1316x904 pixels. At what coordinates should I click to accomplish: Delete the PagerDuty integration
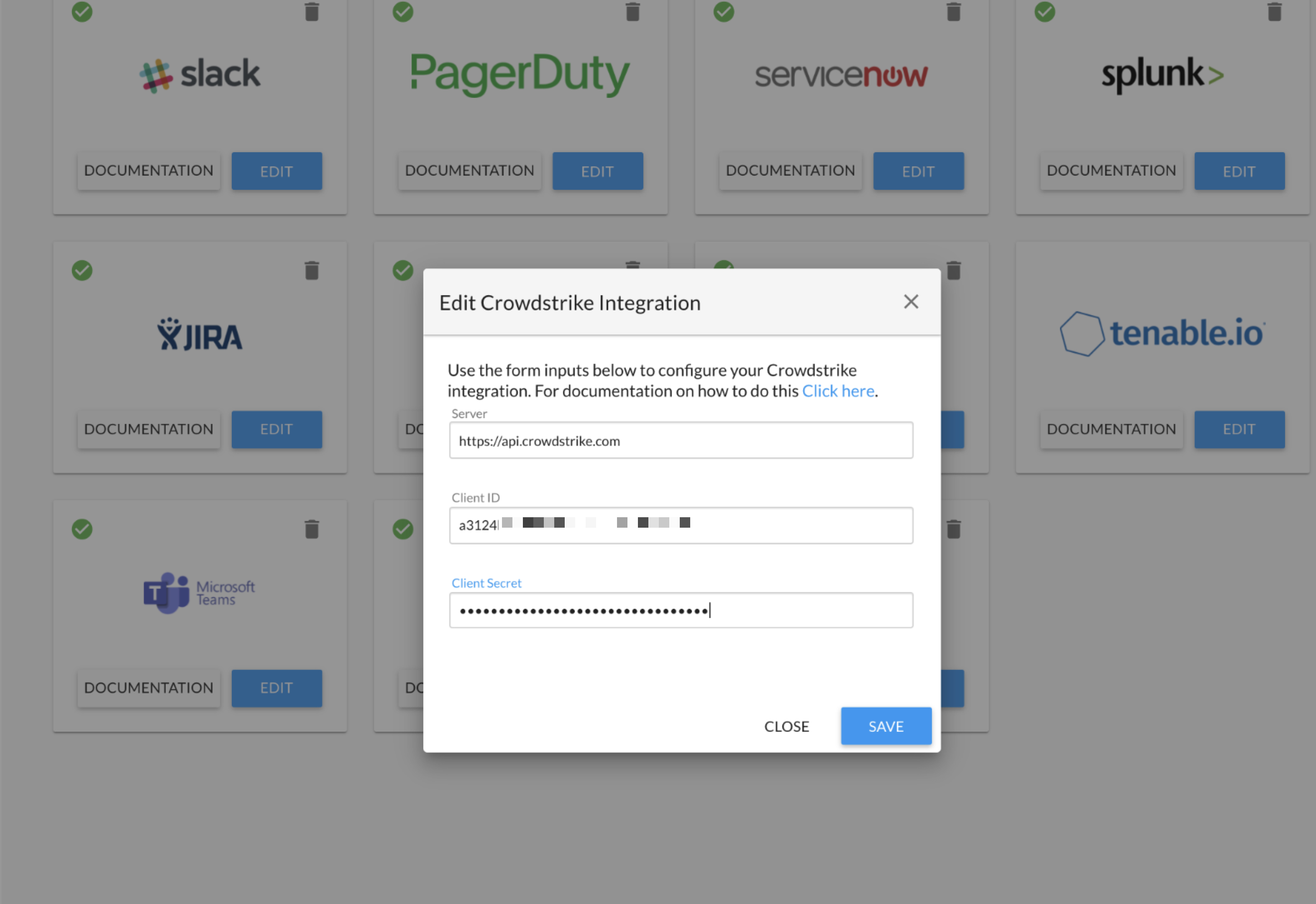click(632, 11)
